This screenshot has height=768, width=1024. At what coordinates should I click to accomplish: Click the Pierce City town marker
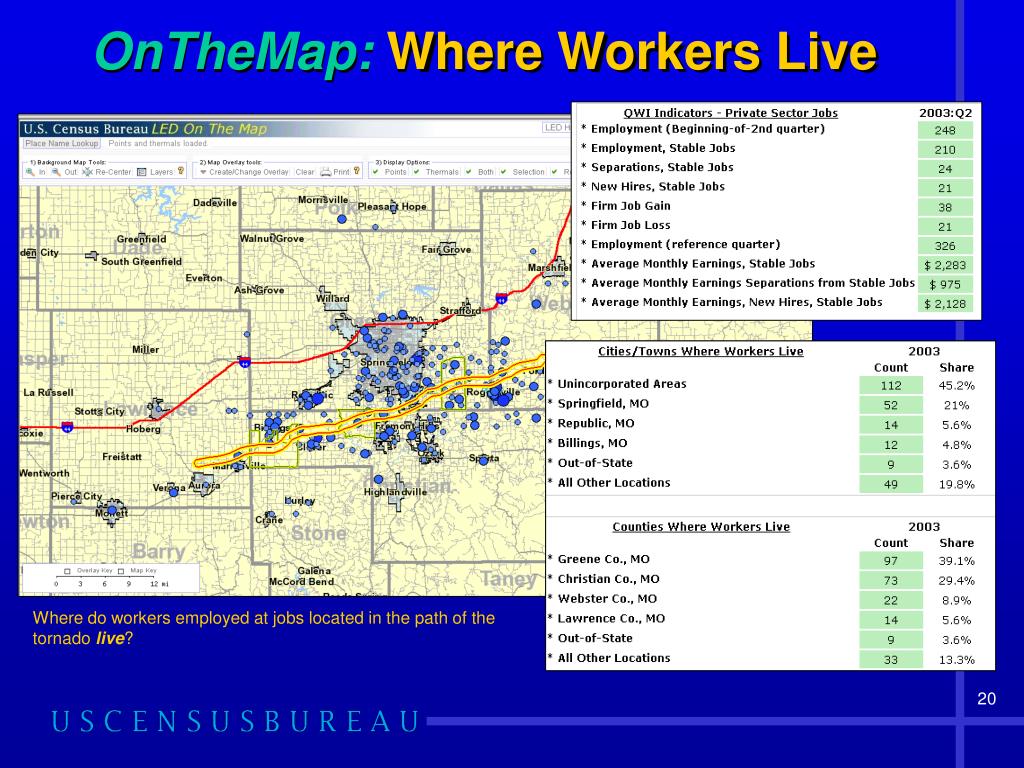[78, 498]
